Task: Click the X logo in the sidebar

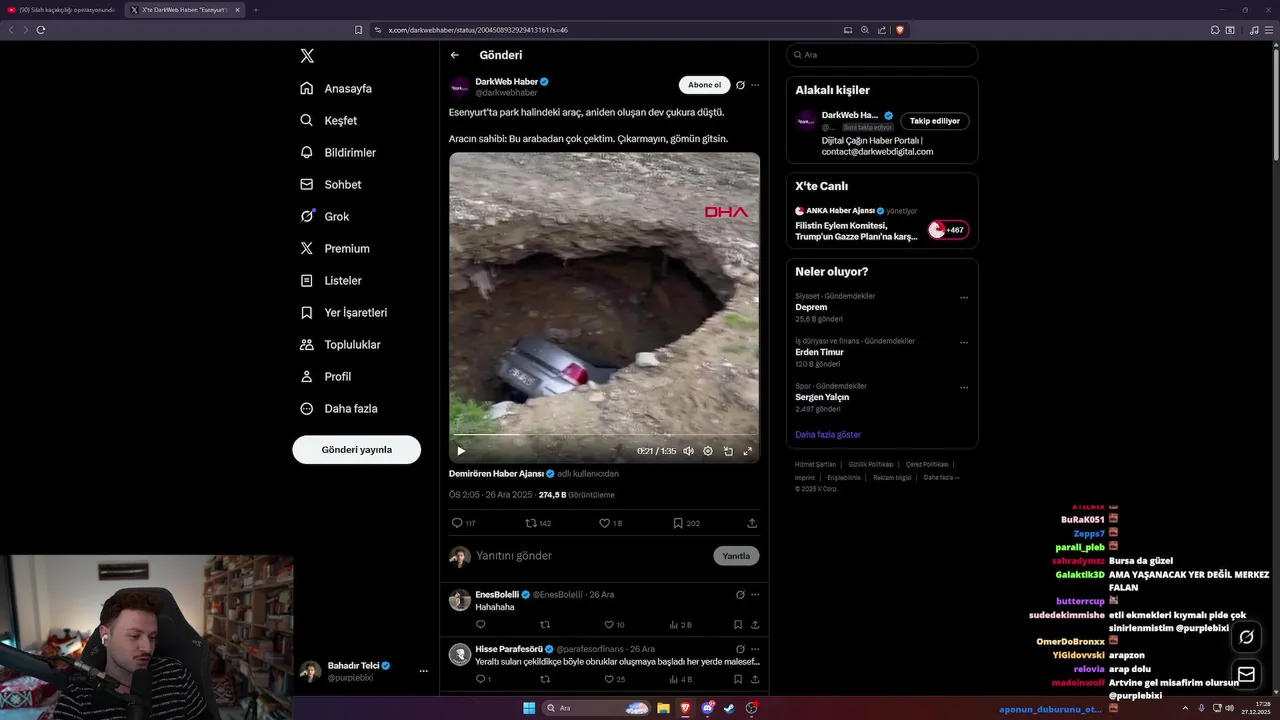Action: click(307, 56)
